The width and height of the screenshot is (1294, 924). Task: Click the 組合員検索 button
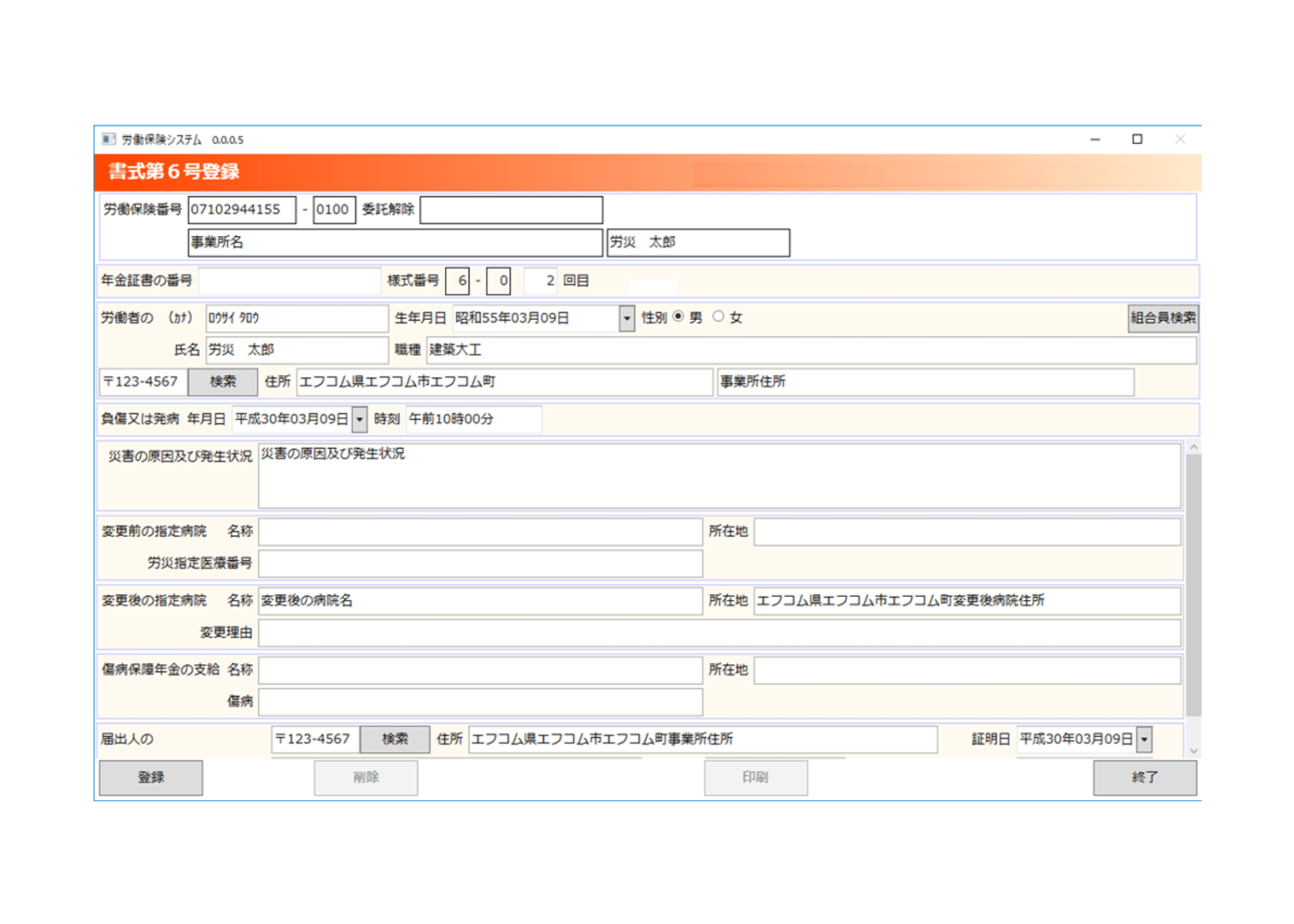coord(1163,318)
